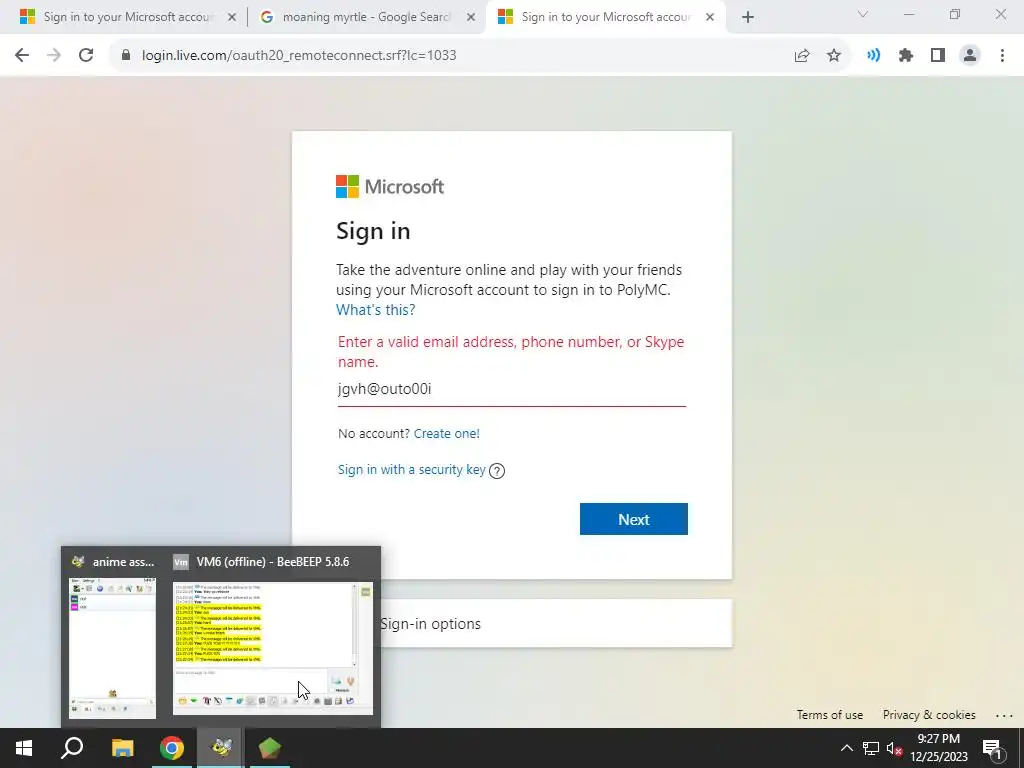Viewport: 1024px width, 768px height.
Task: Open the taskbar clock and date
Action: coord(939,748)
